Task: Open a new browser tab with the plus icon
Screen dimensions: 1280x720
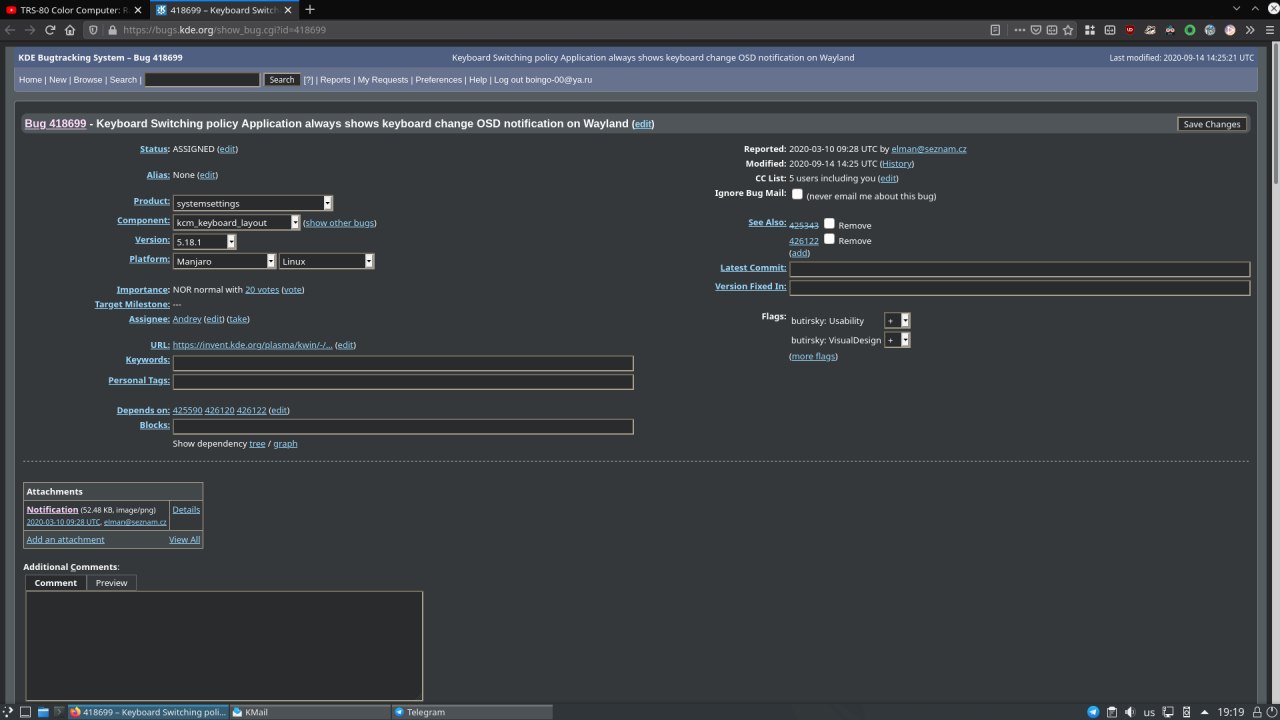Action: click(x=310, y=10)
